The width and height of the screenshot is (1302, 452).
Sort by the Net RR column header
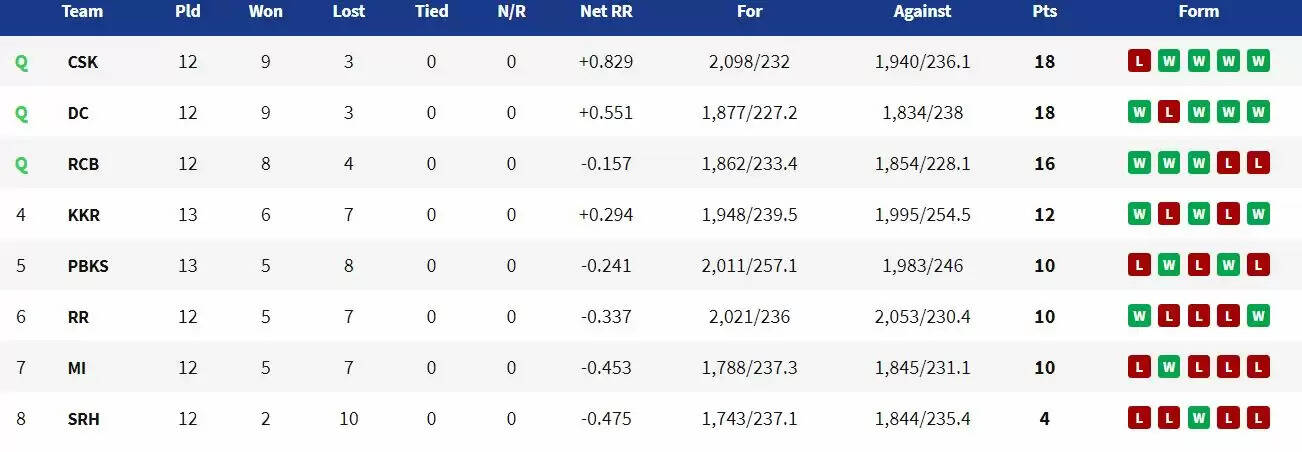click(605, 12)
